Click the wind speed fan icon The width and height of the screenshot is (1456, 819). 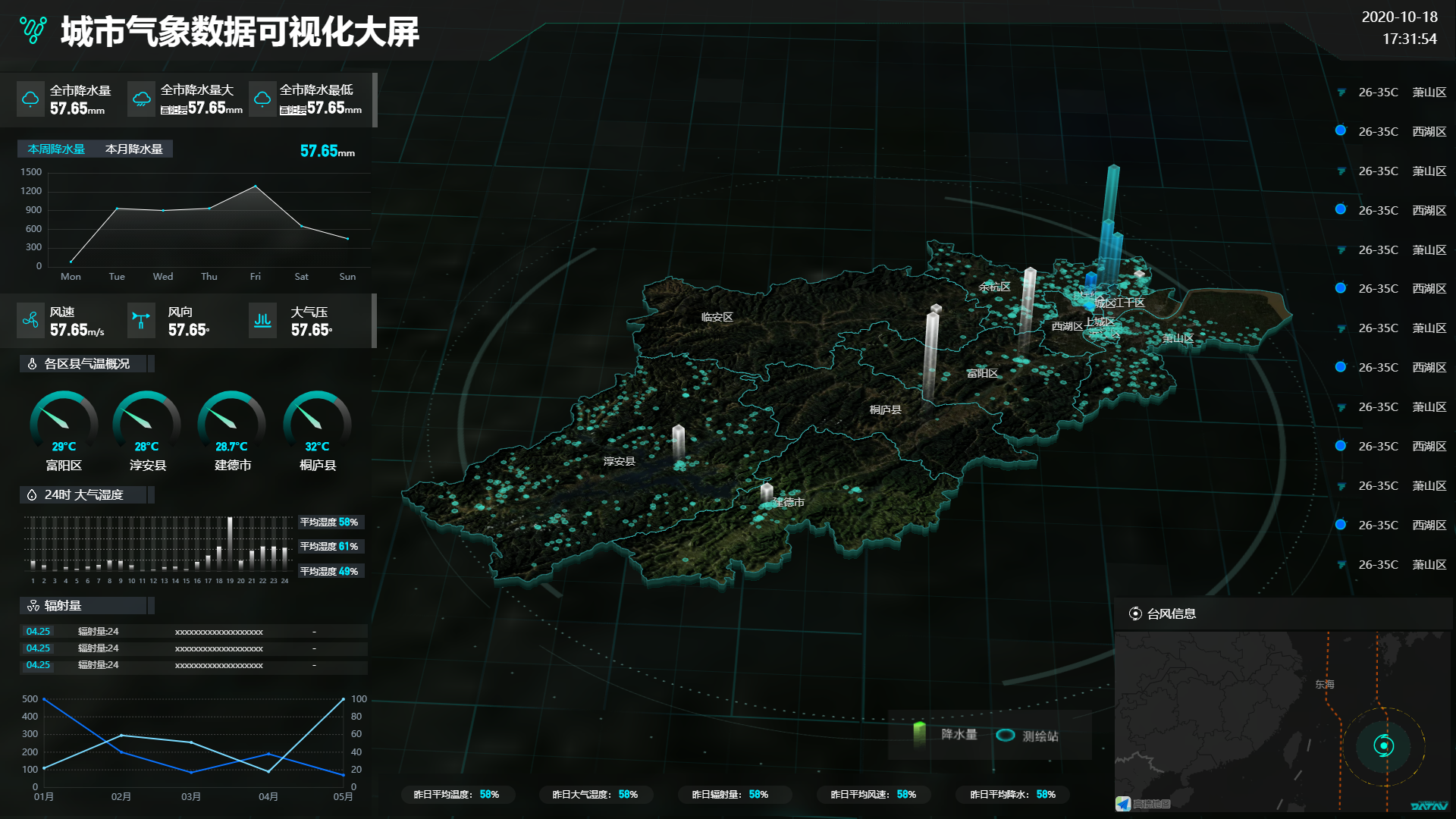click(x=30, y=320)
